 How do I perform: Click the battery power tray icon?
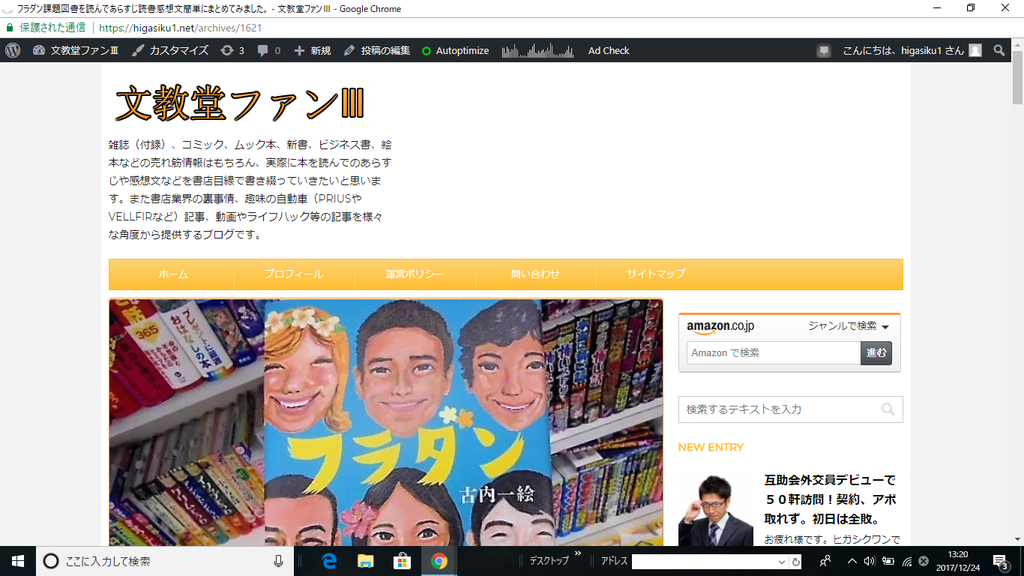pyautogui.click(x=888, y=561)
